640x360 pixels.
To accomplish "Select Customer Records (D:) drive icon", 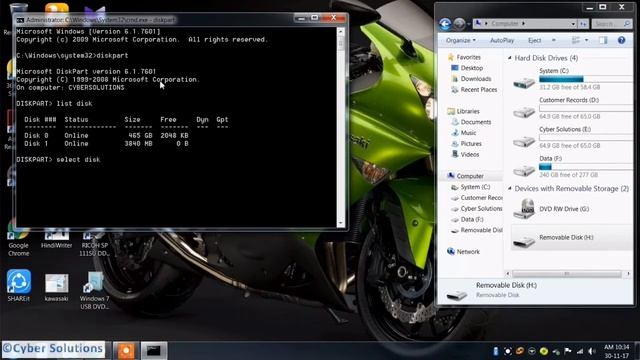I will point(524,112).
